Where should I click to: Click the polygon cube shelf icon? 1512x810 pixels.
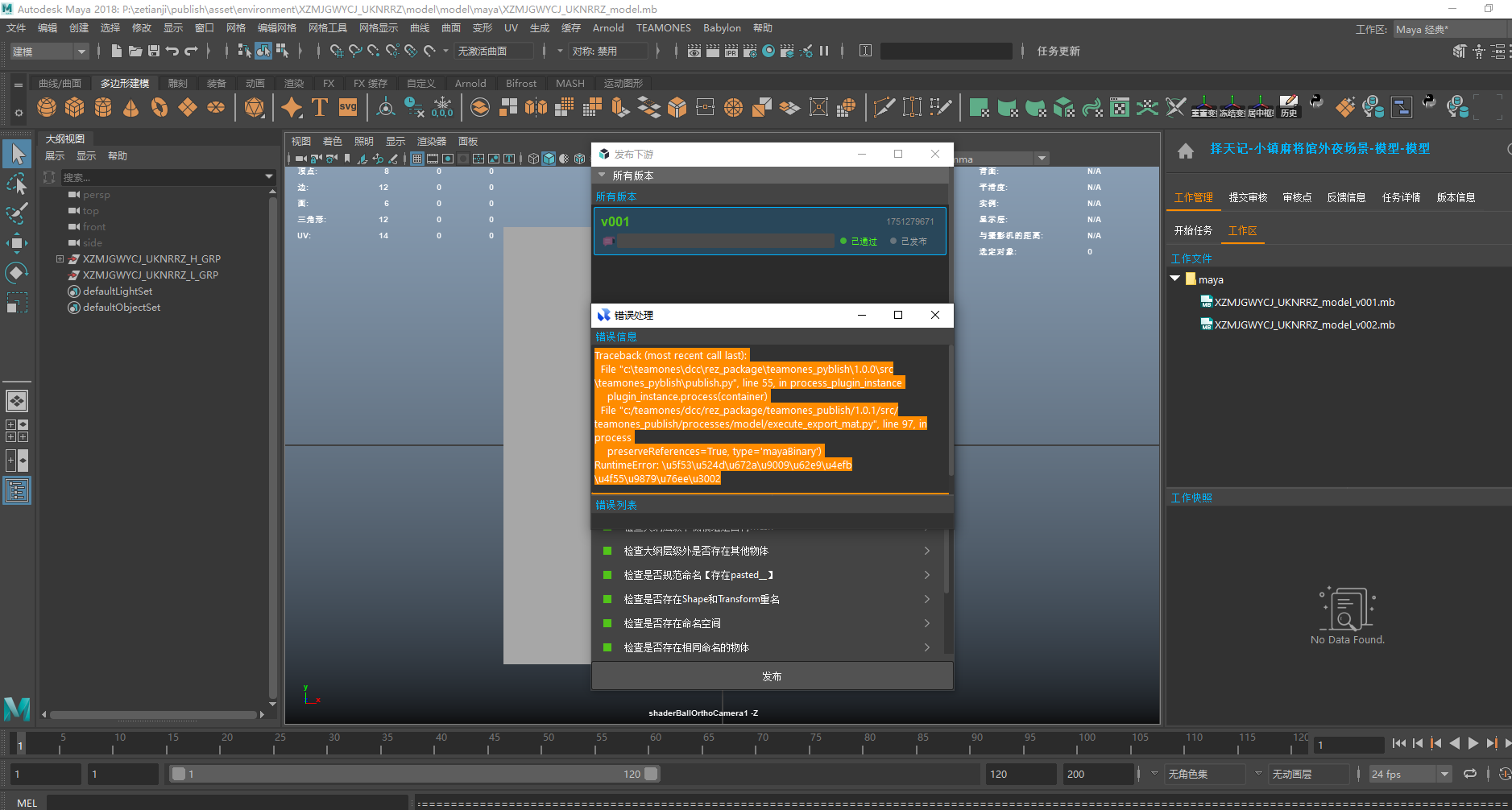click(x=75, y=107)
